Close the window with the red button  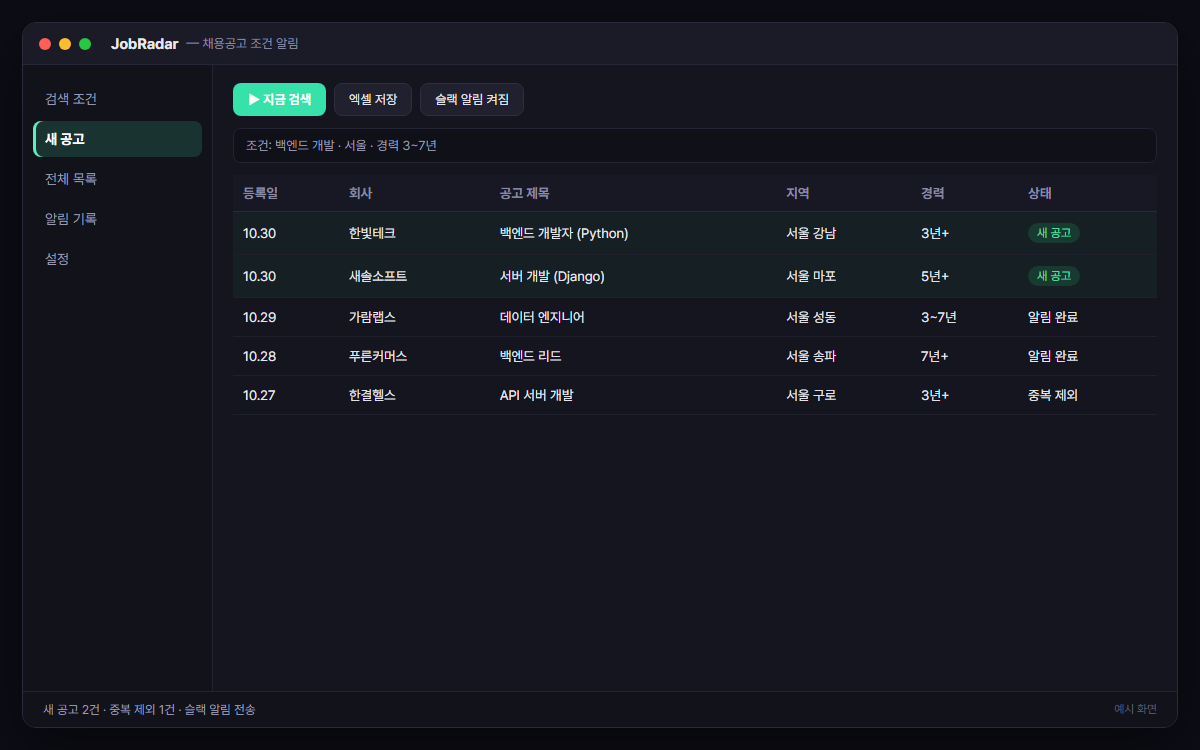pos(45,44)
